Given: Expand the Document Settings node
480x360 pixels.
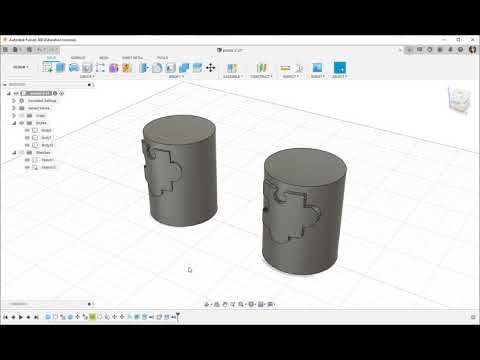Looking at the screenshot, I should click(14, 101).
